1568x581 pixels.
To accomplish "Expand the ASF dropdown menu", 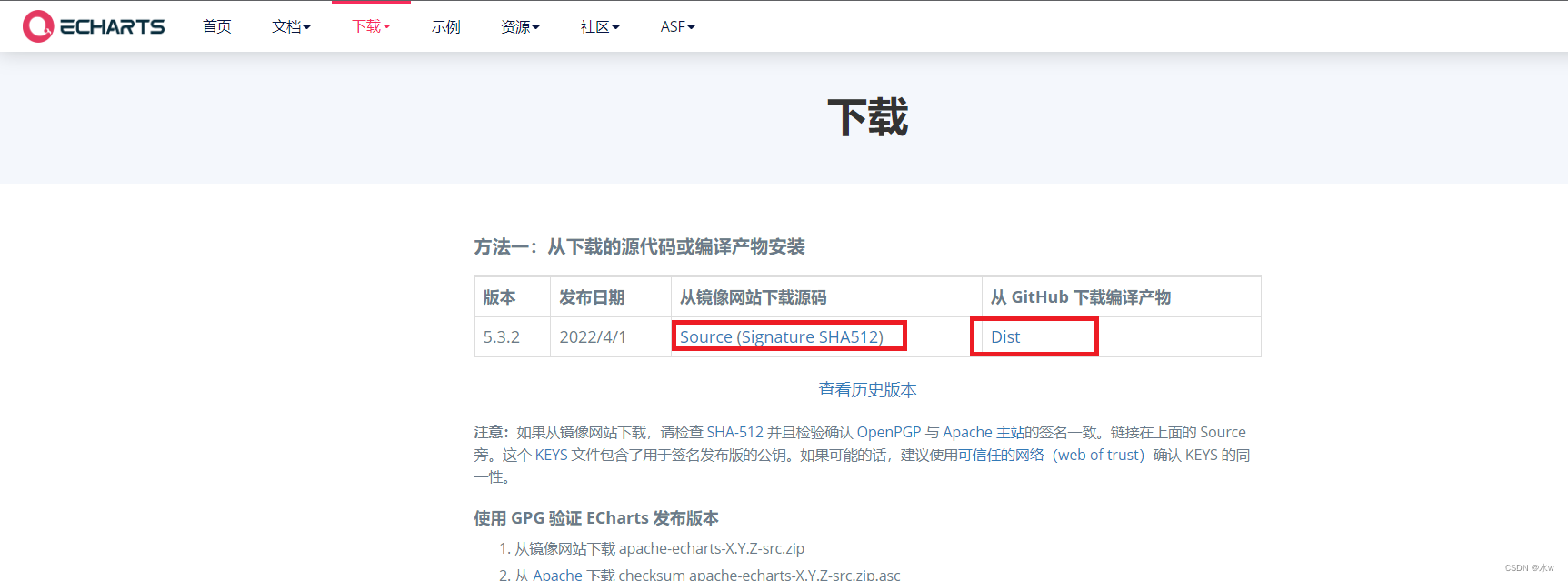I will [x=677, y=27].
